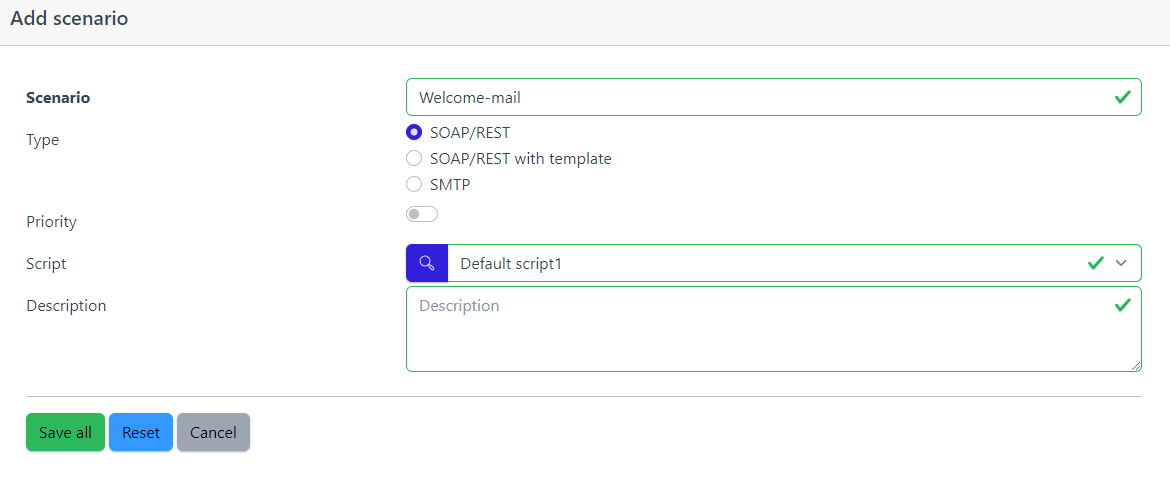Select the SOAP/REST radio button

[413, 133]
